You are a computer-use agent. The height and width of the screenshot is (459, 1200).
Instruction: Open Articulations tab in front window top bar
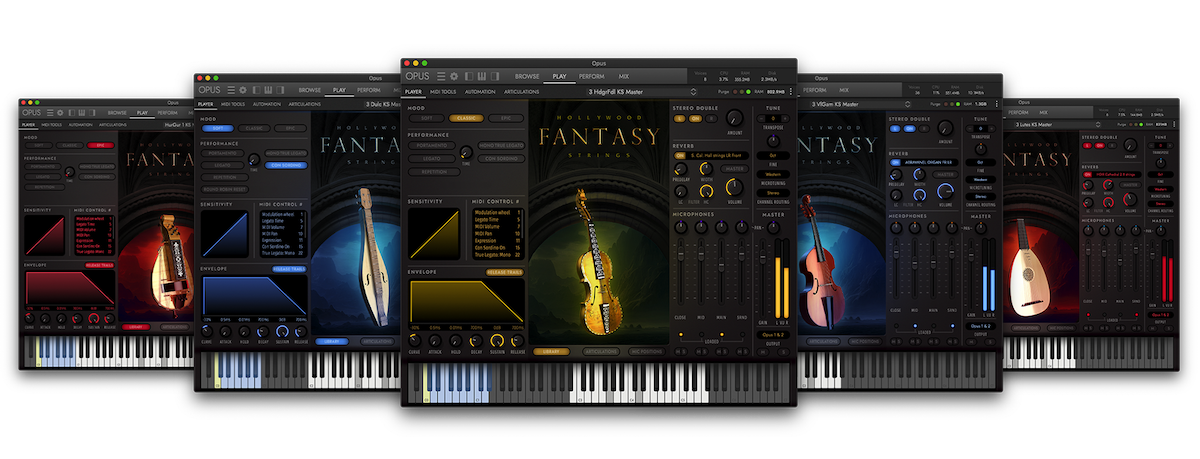tap(521, 91)
